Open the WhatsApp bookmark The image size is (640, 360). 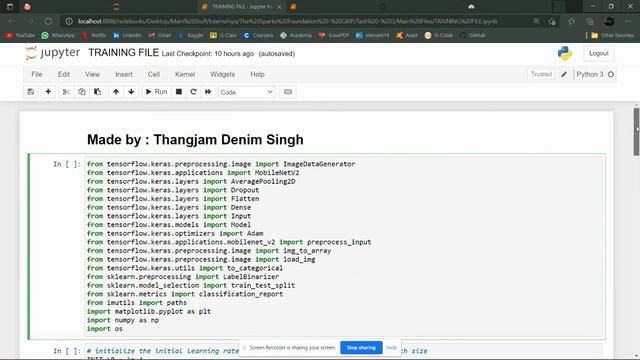58,36
